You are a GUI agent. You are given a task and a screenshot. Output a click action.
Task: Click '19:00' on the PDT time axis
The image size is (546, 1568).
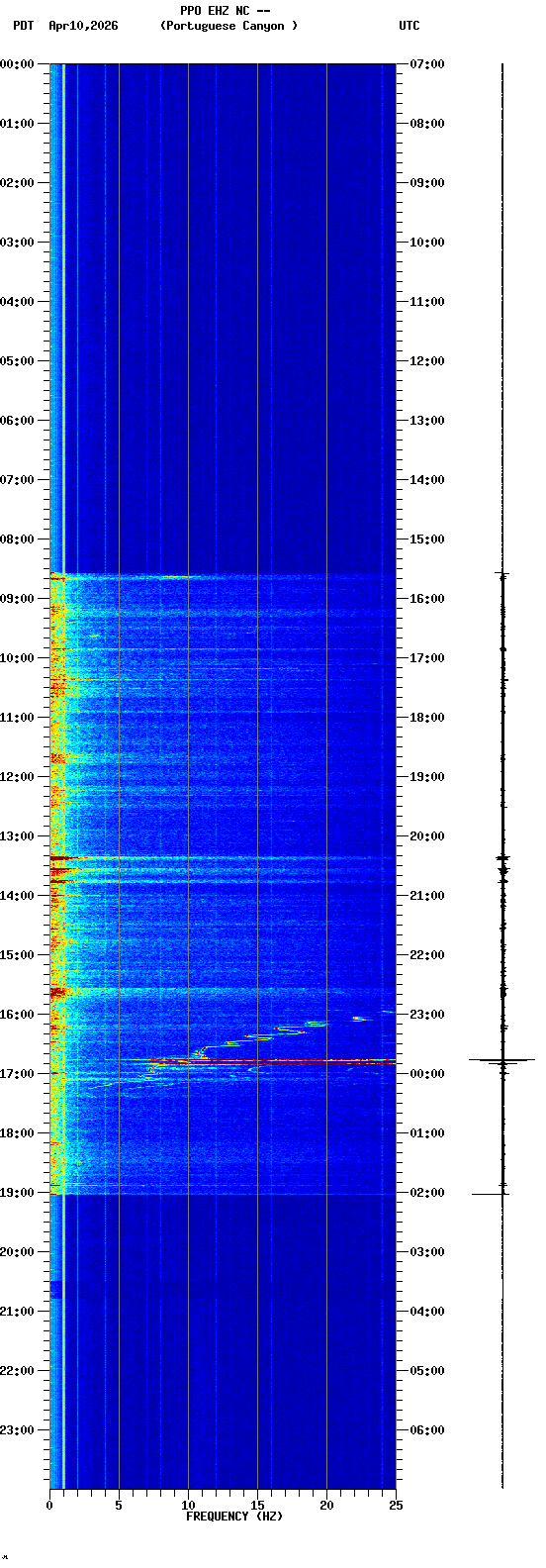[17, 1193]
